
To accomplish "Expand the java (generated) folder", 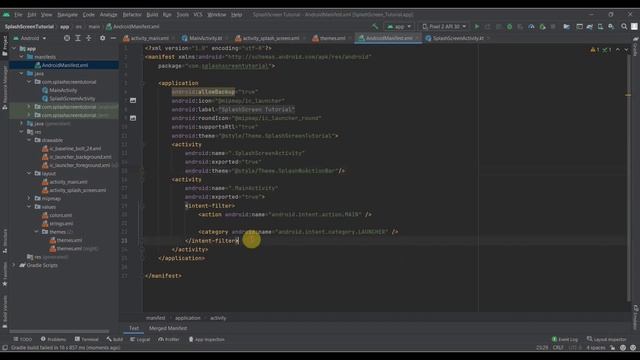I will (22, 123).
